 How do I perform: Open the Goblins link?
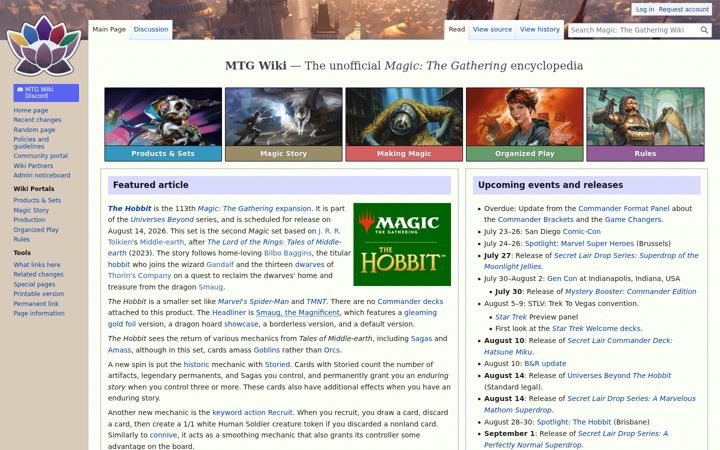coord(266,350)
